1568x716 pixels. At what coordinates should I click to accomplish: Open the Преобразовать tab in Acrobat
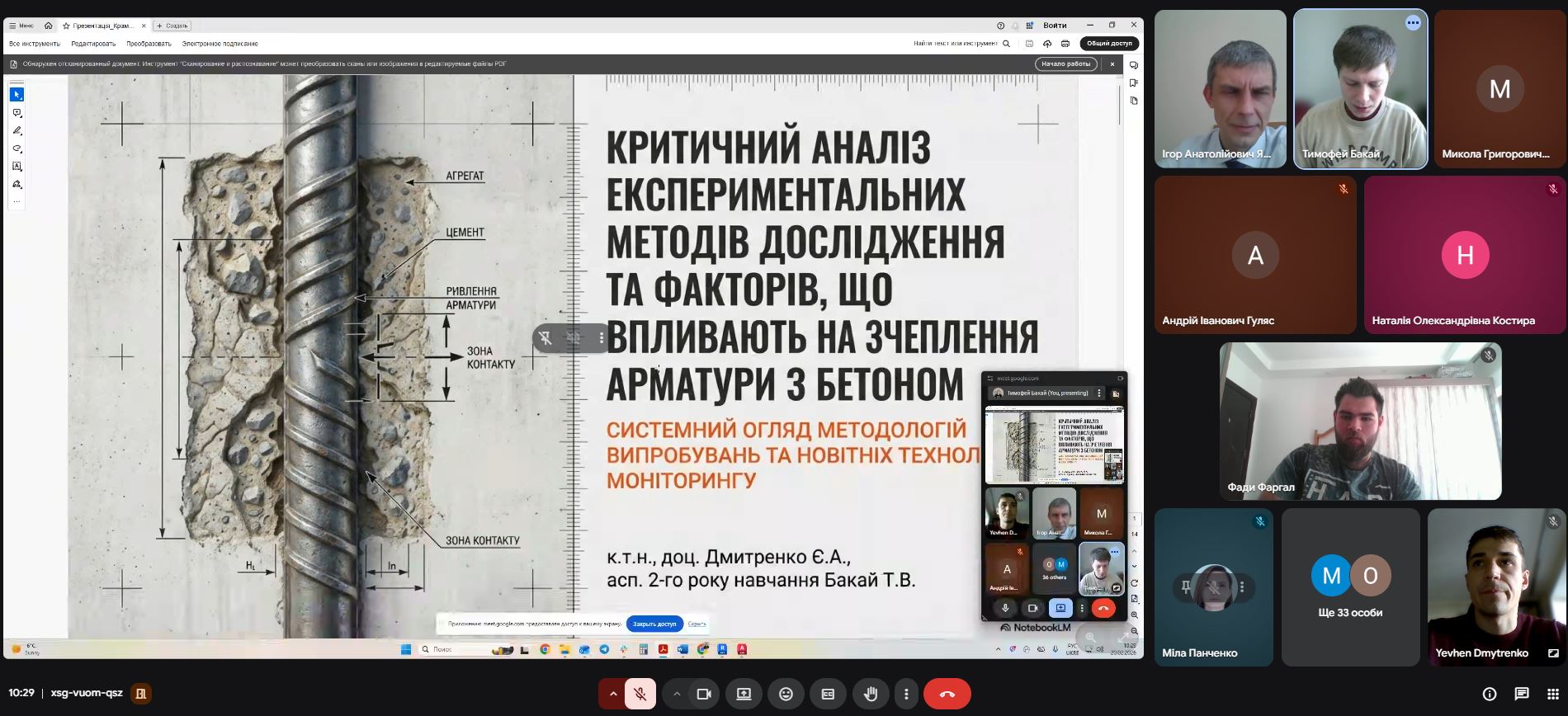149,44
